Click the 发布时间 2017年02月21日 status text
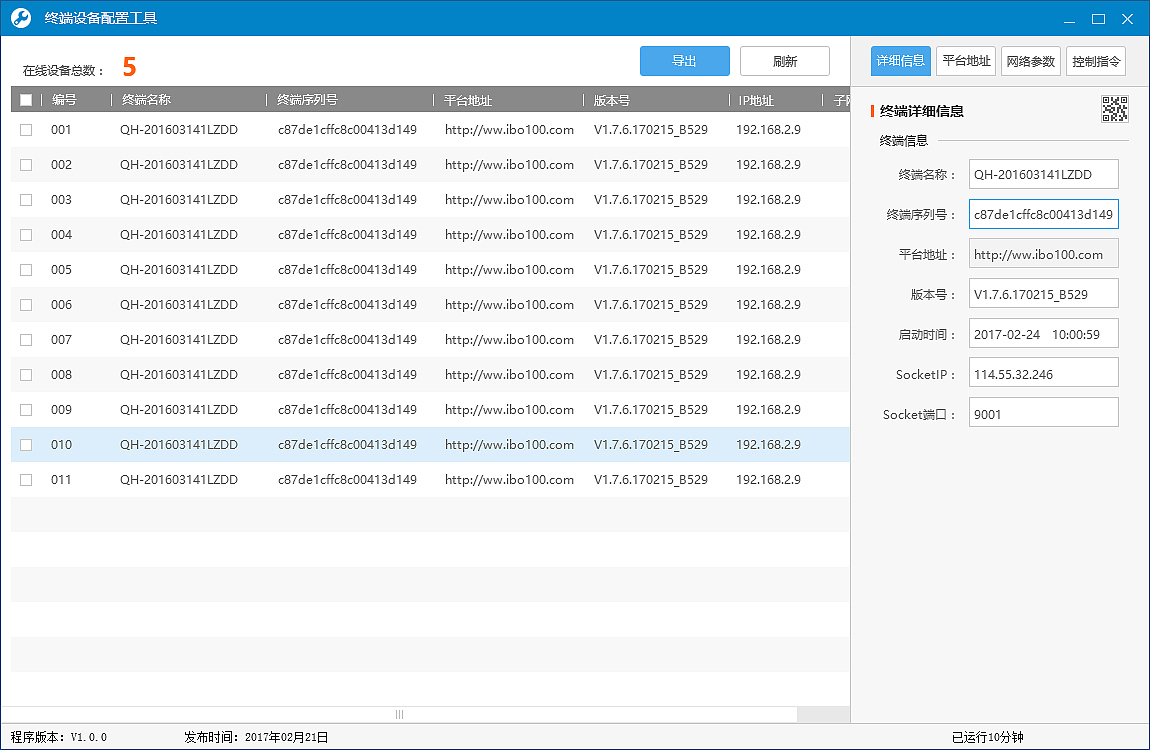The height and width of the screenshot is (750, 1150). coord(256,737)
